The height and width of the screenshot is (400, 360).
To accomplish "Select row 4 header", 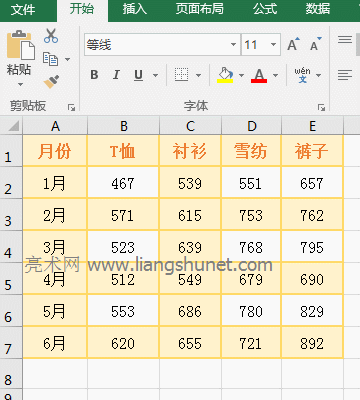I will point(11,247).
